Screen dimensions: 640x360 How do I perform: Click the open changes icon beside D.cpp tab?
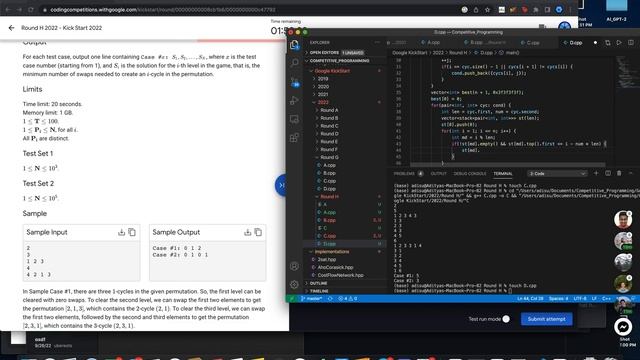(x=607, y=42)
